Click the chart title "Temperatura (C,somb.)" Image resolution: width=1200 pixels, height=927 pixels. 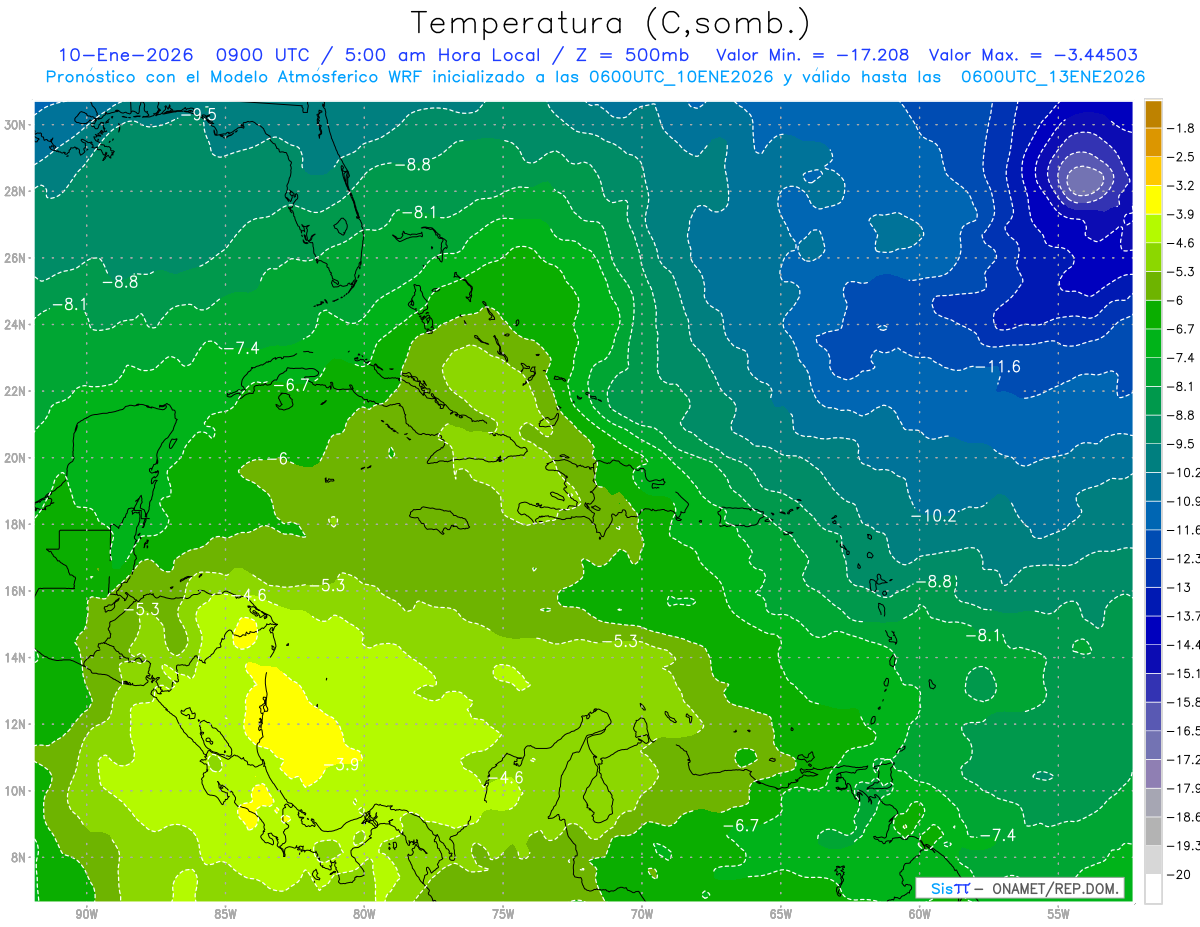[x=611, y=23]
